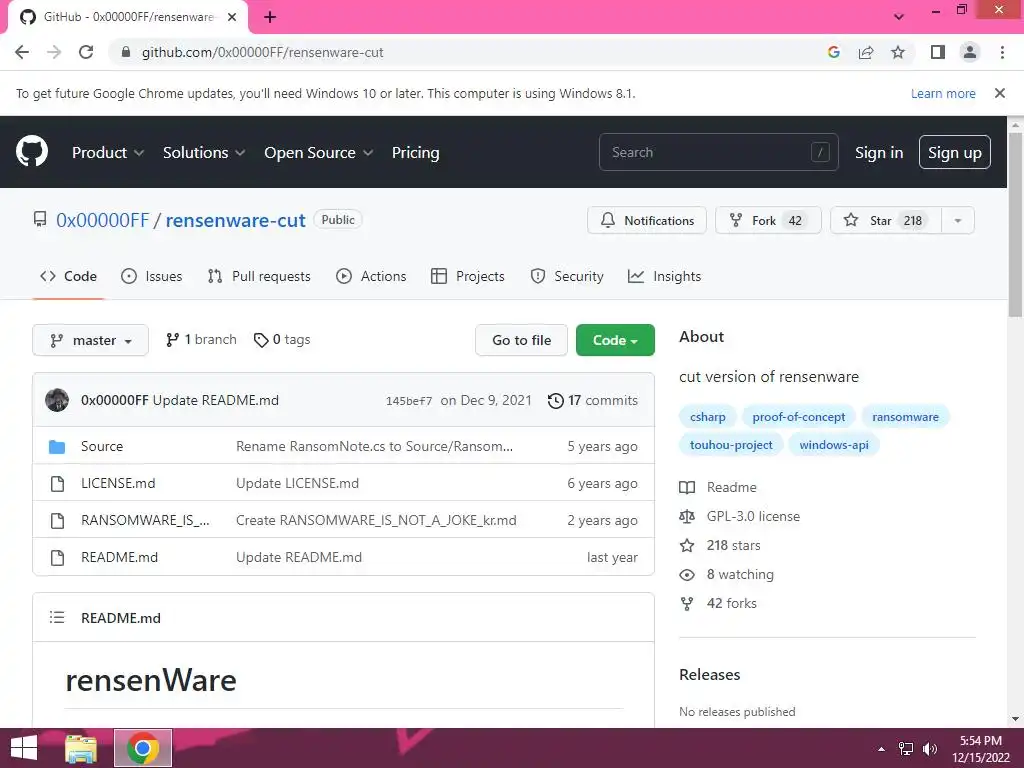Click the Sign up button

pos(954,152)
